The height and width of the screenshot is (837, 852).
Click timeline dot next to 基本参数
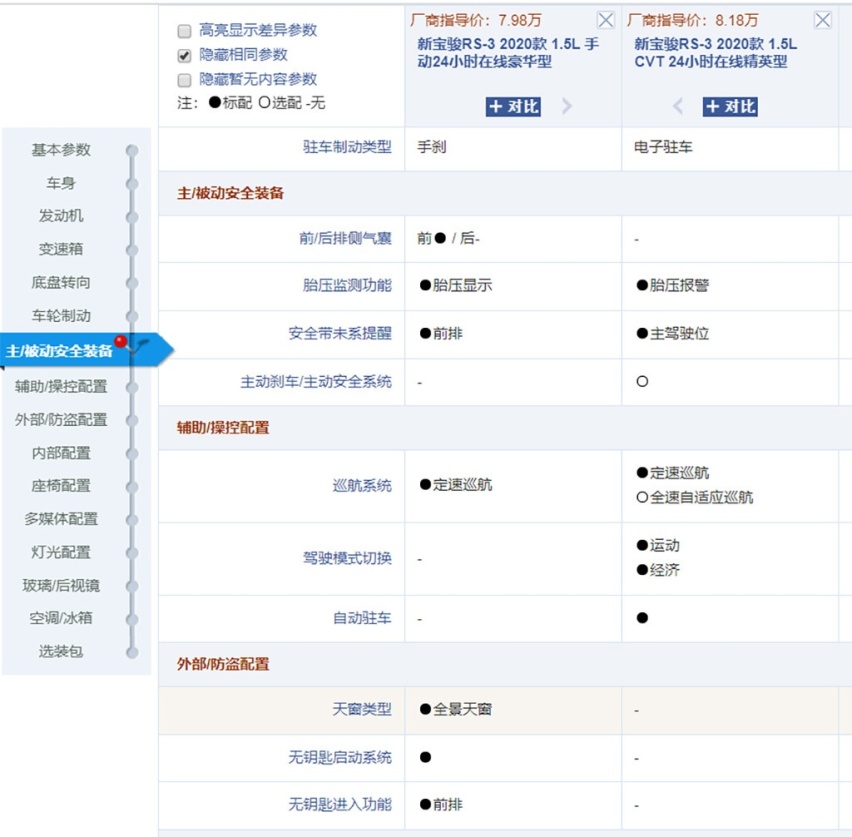point(132,151)
